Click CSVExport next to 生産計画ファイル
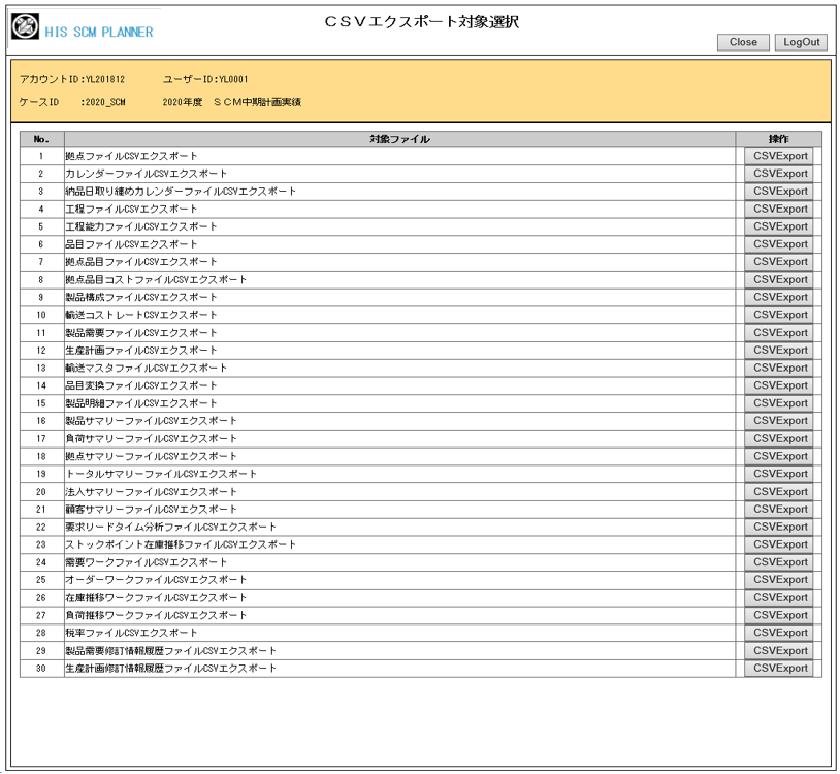 tap(778, 350)
